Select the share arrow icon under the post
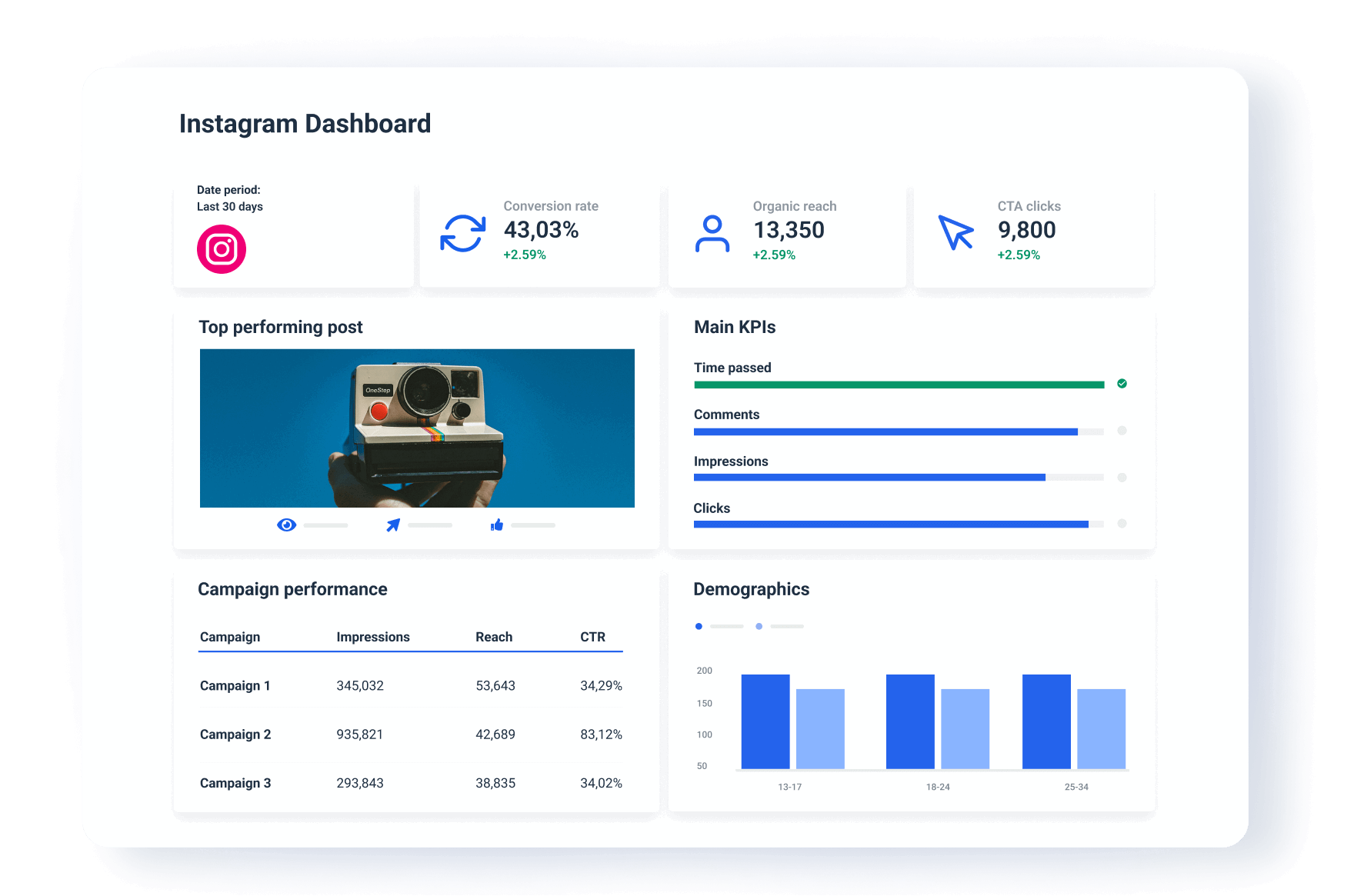 click(392, 525)
